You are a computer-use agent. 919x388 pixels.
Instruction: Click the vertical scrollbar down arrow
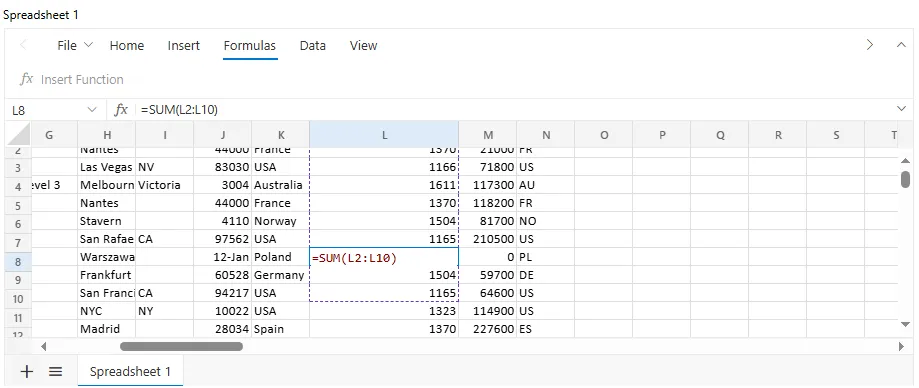coord(906,324)
